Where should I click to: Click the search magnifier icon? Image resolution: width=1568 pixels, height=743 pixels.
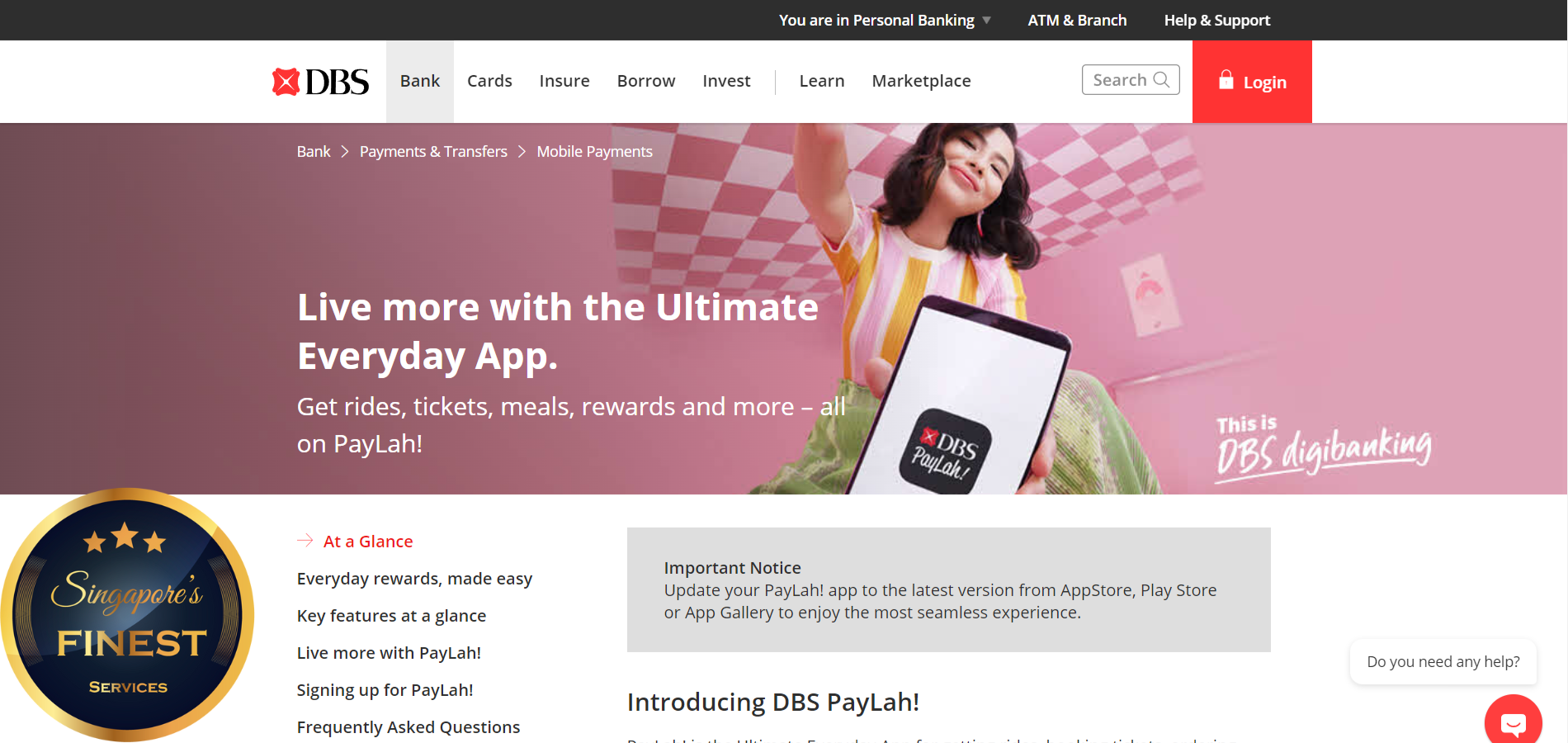coord(1161,80)
